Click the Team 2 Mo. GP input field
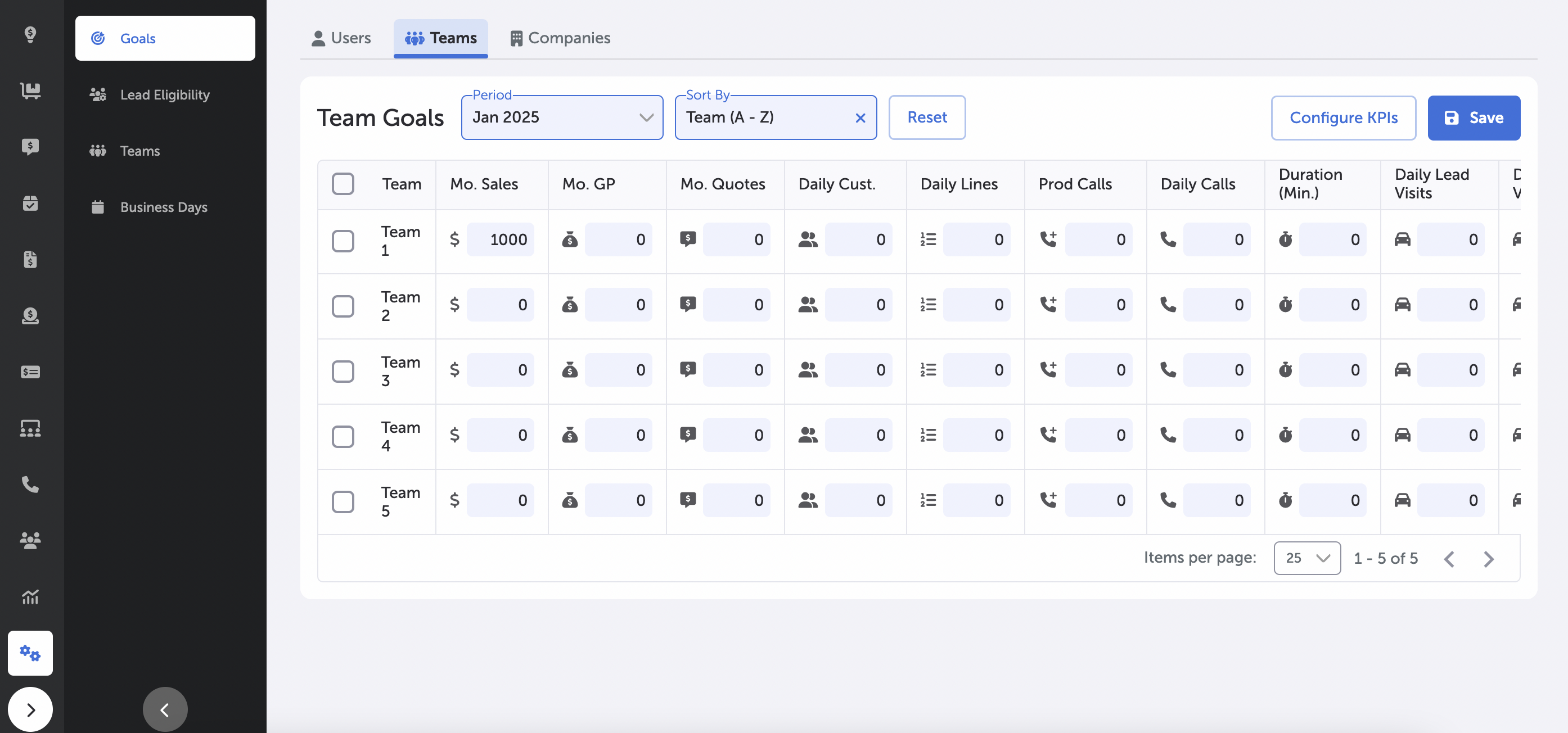 click(x=619, y=305)
